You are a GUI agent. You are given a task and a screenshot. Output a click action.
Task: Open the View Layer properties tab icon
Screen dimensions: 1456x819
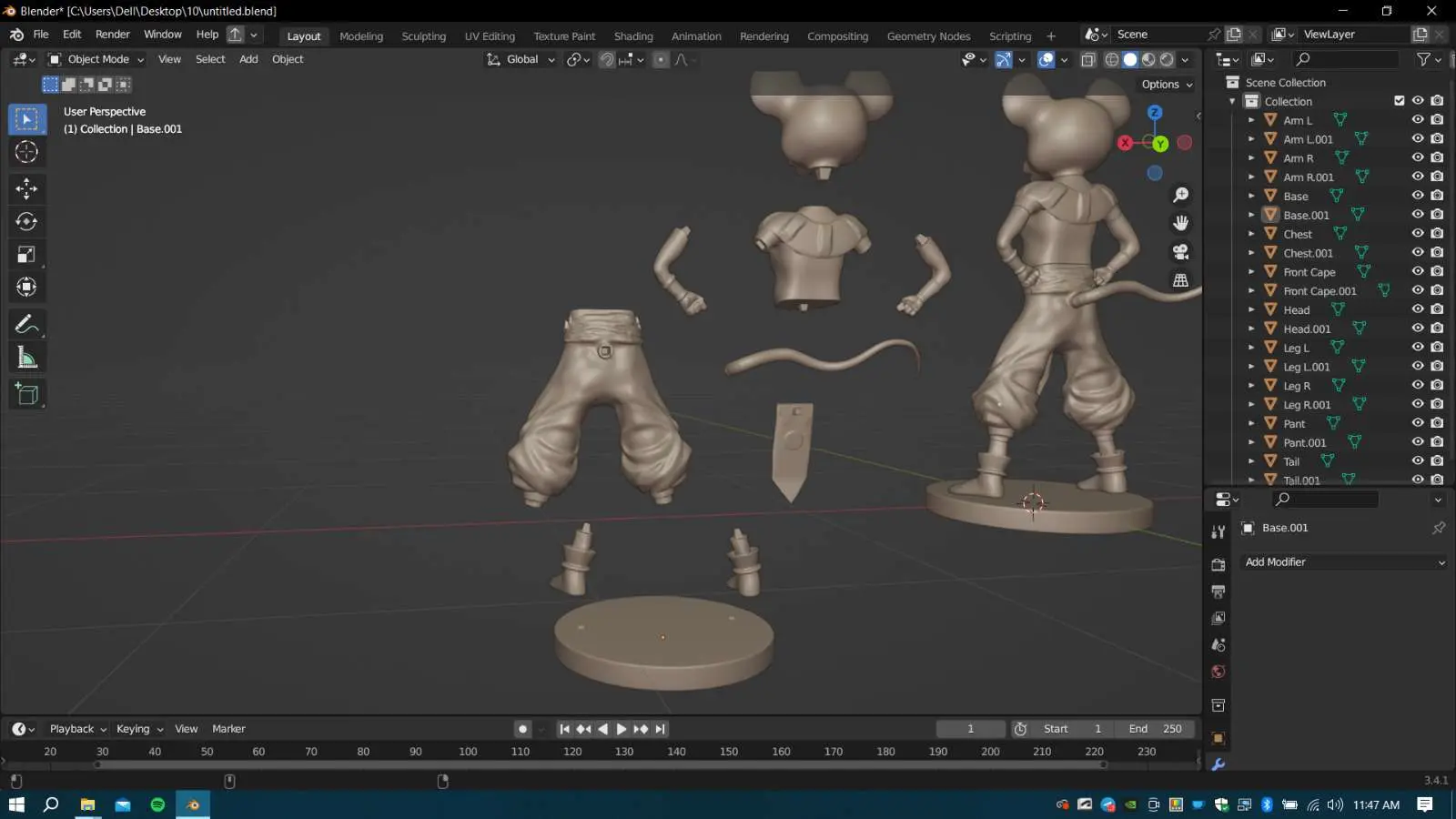coord(1218,618)
